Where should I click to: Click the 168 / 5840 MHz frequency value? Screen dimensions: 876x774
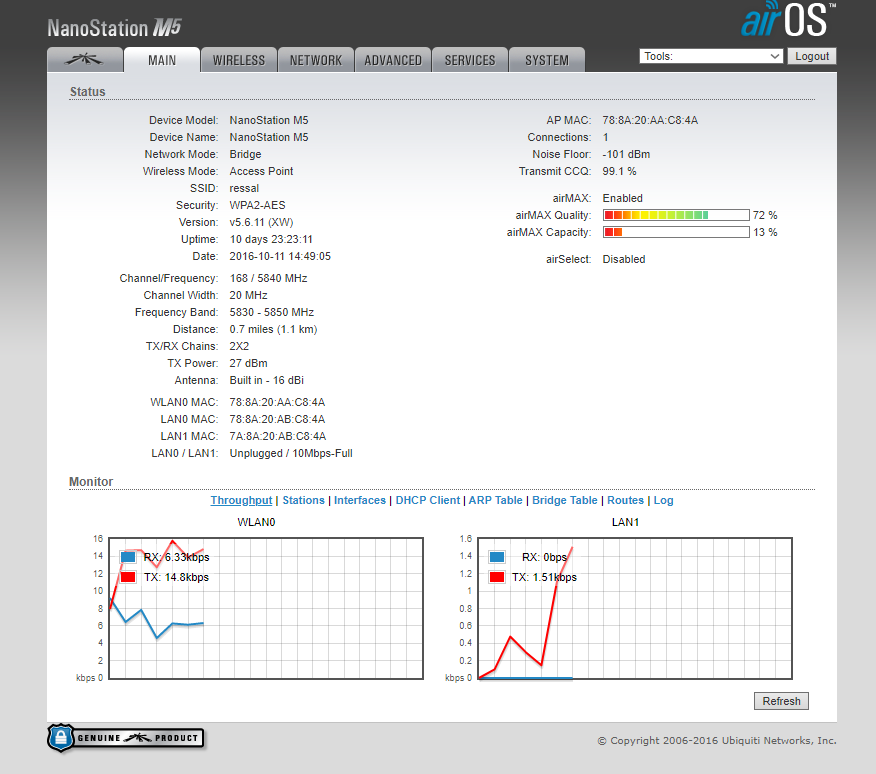pos(268,278)
